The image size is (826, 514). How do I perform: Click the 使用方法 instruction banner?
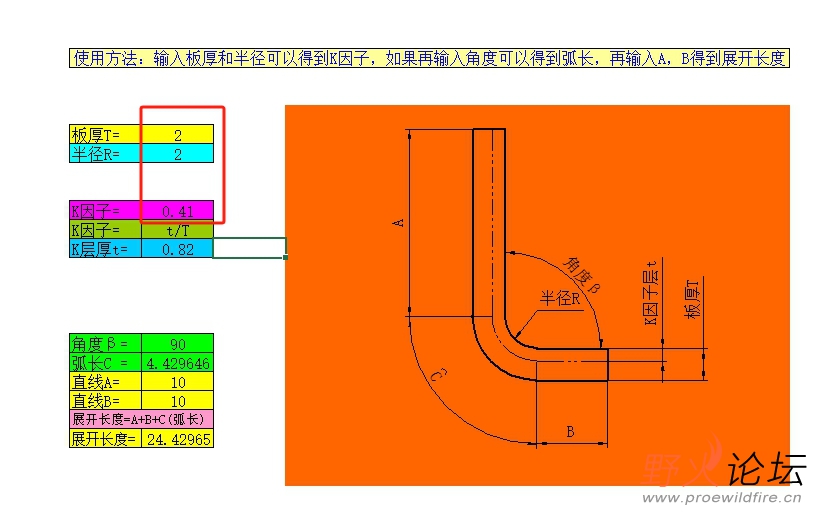[429, 58]
